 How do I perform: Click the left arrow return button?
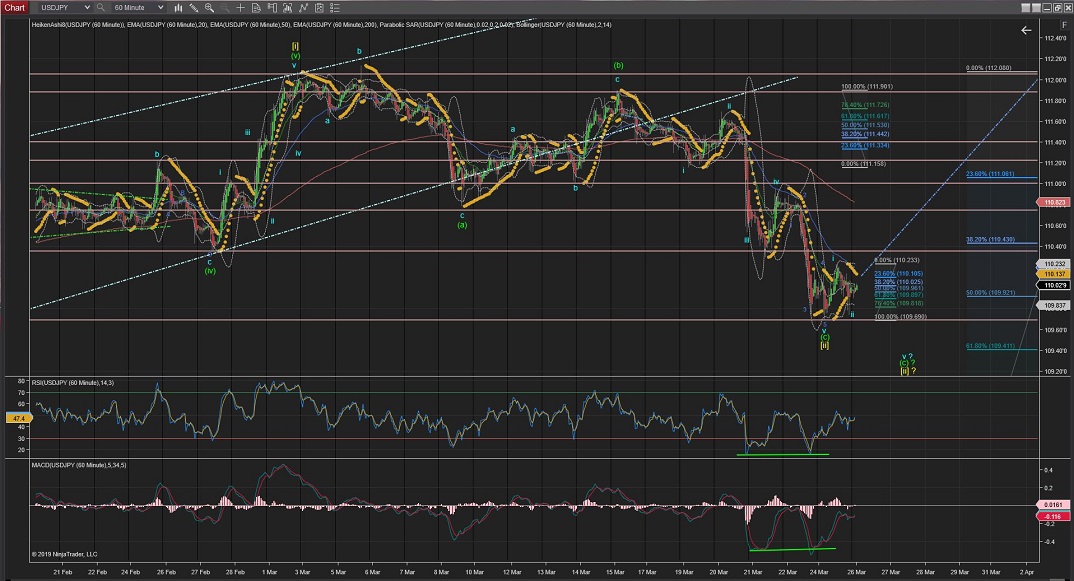click(1025, 30)
